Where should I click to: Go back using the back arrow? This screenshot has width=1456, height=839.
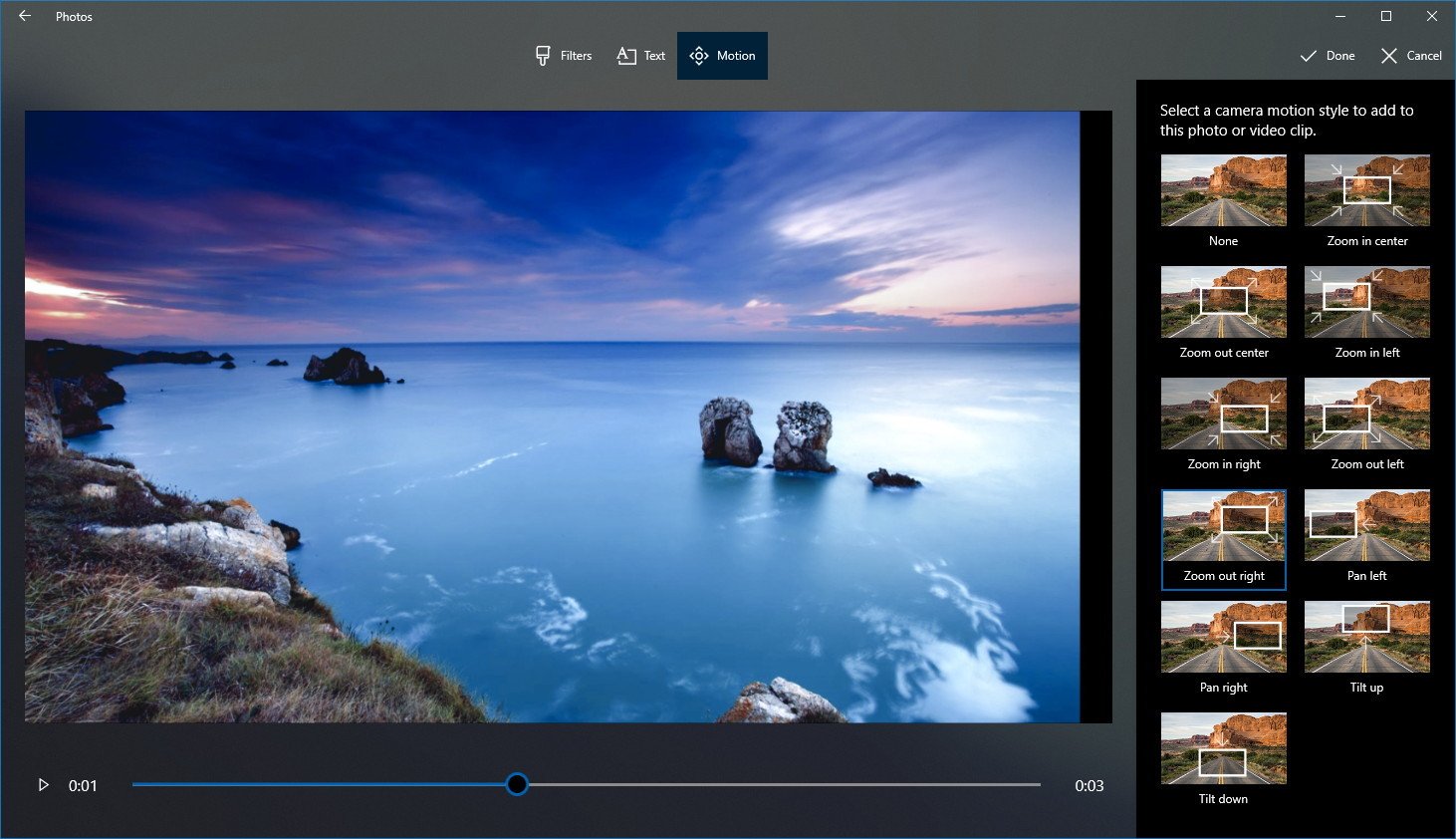pyautogui.click(x=25, y=16)
